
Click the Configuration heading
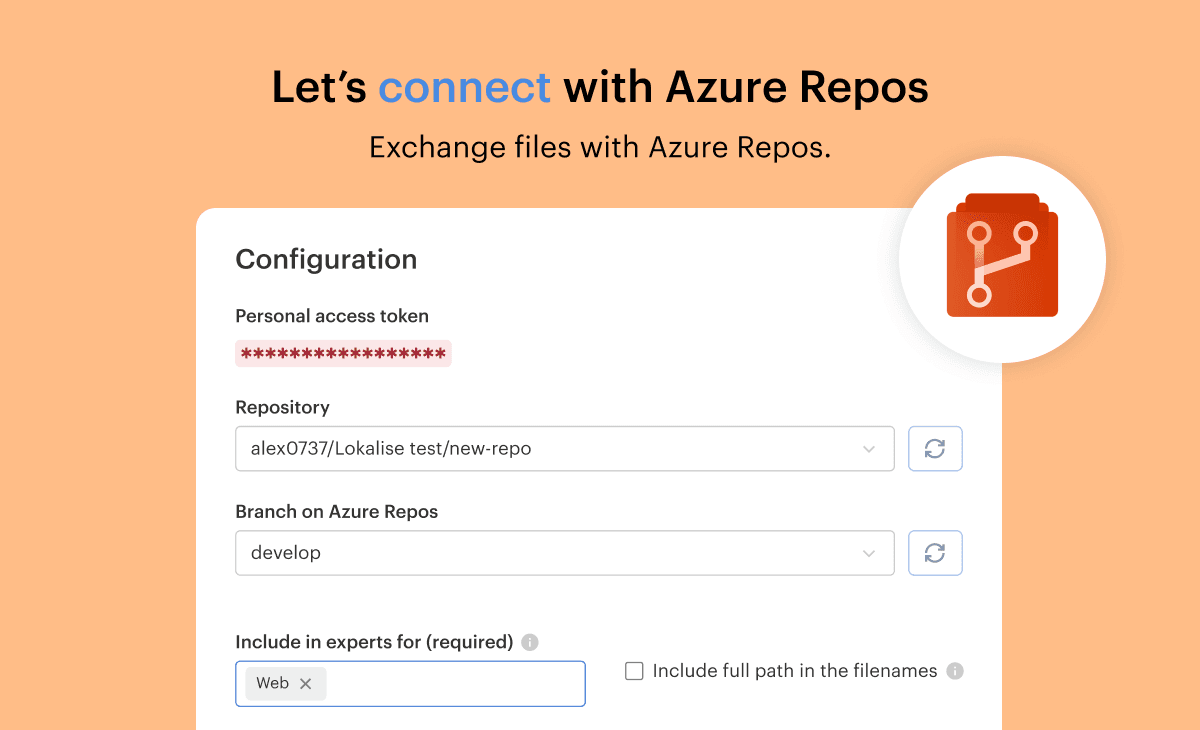pyautogui.click(x=326, y=260)
